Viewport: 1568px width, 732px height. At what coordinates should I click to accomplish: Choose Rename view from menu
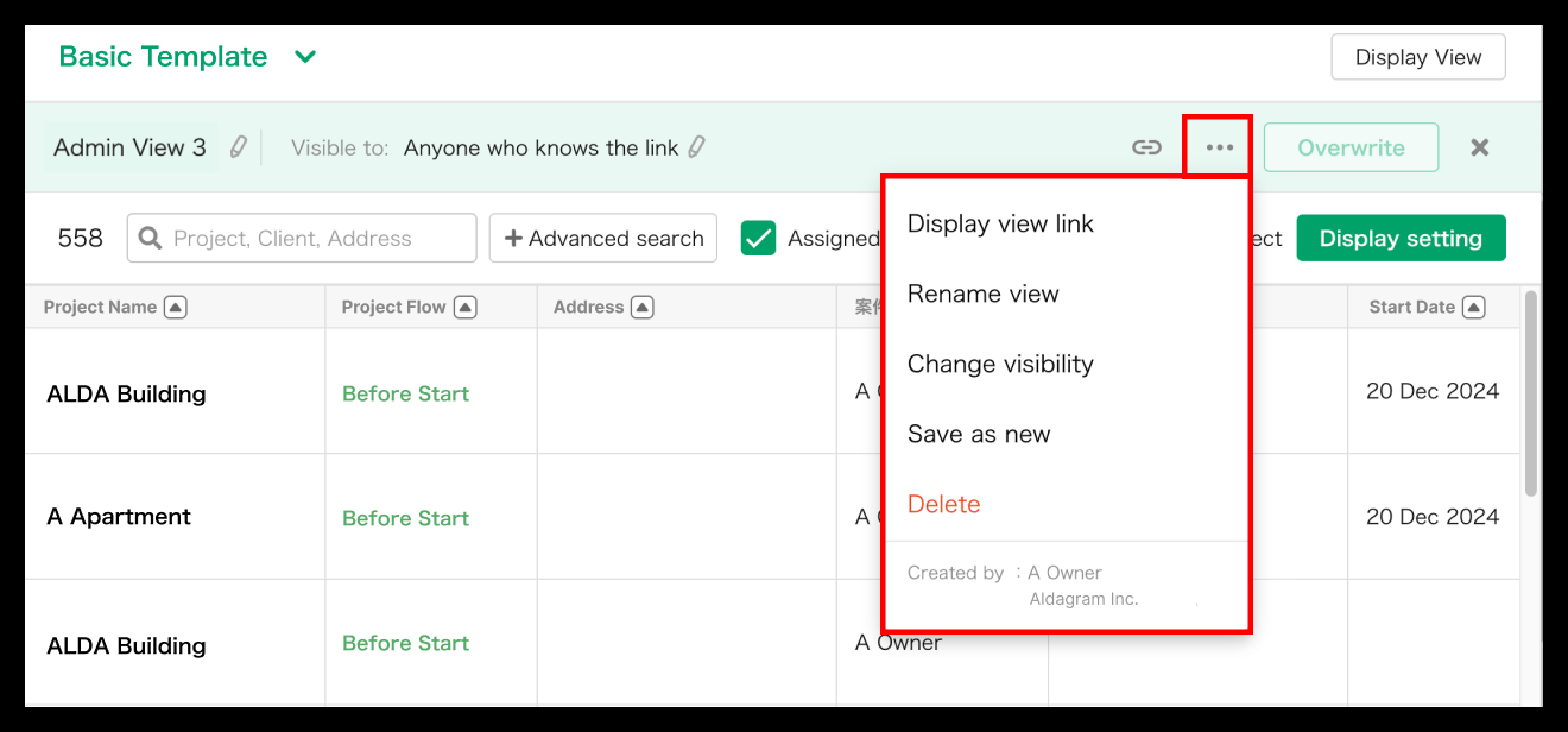point(983,294)
